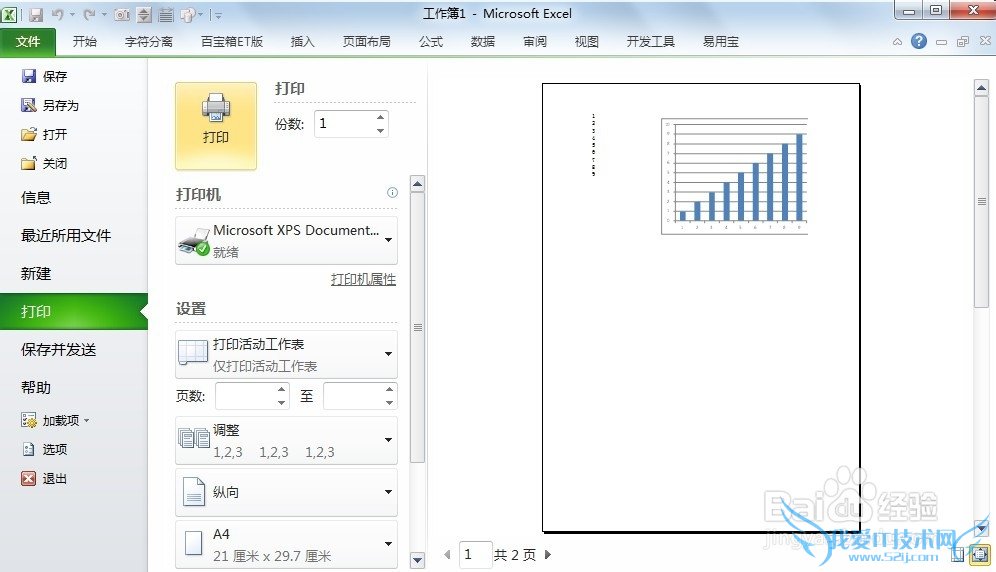Screen dimensions: 996x572
Task: Click the 打印机属性 link
Action: pyautogui.click(x=363, y=279)
